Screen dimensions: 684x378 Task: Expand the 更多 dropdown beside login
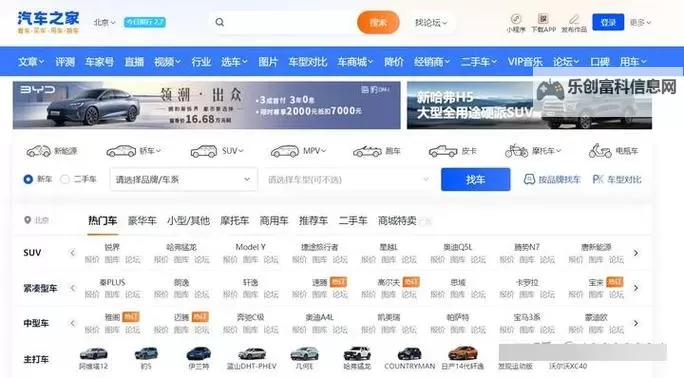pos(640,22)
